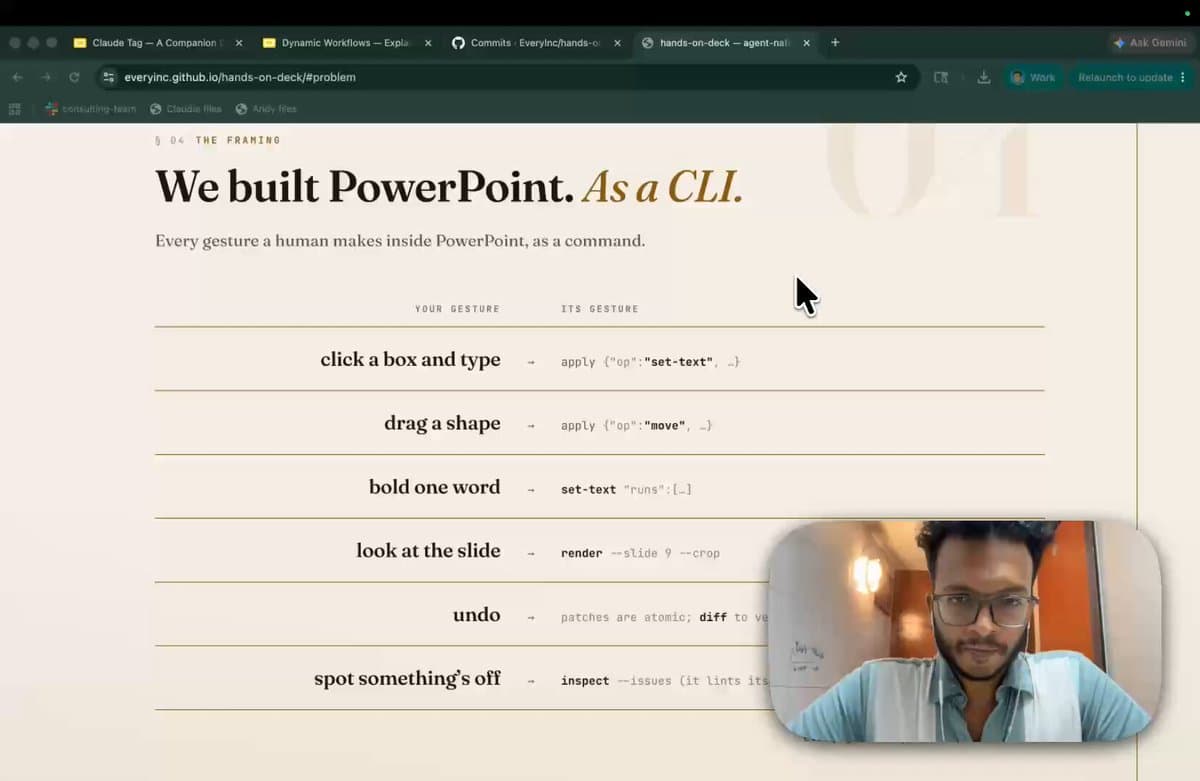The image size is (1200, 781).
Task: Close the hands-on-deck tab
Action: [x=806, y=43]
